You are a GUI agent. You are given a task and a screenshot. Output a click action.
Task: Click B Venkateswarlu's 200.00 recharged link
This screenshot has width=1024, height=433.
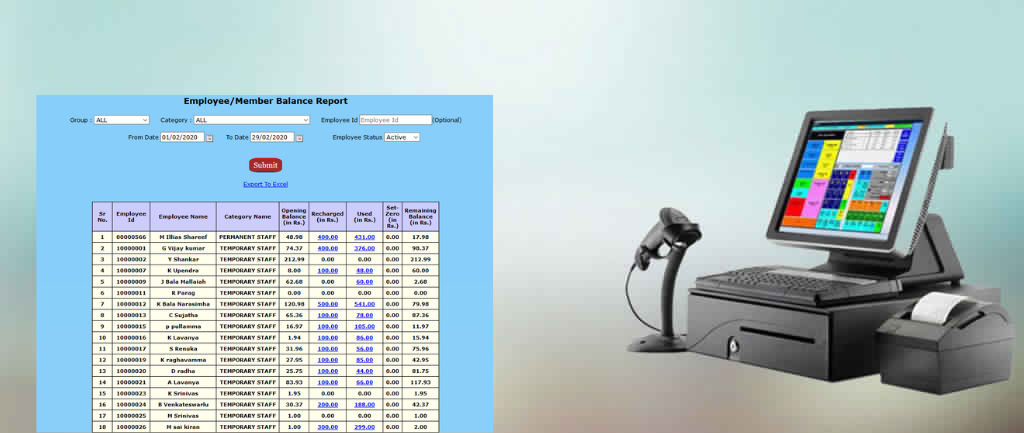[x=327, y=404]
